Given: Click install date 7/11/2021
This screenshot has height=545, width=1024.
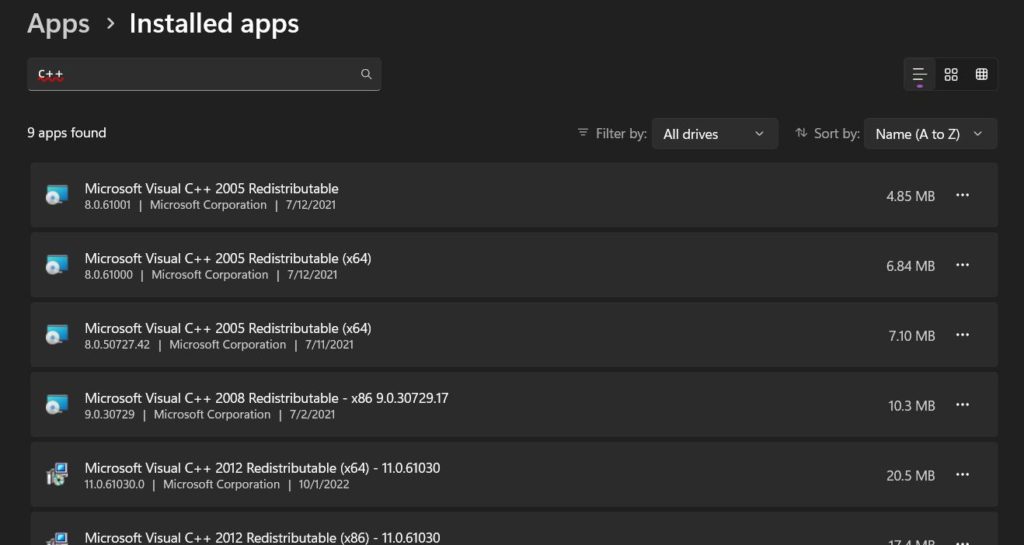Looking at the screenshot, I should point(329,345).
